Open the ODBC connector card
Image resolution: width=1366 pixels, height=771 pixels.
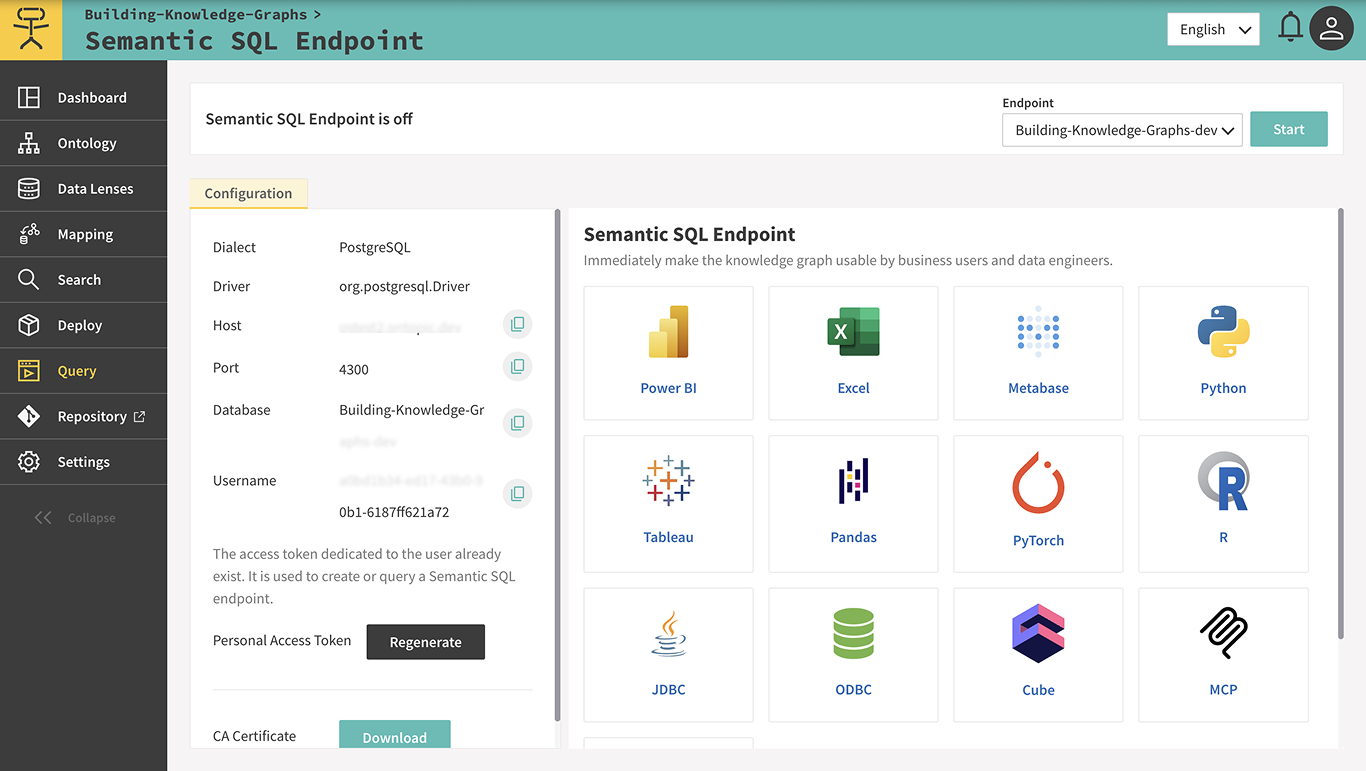[x=853, y=655]
